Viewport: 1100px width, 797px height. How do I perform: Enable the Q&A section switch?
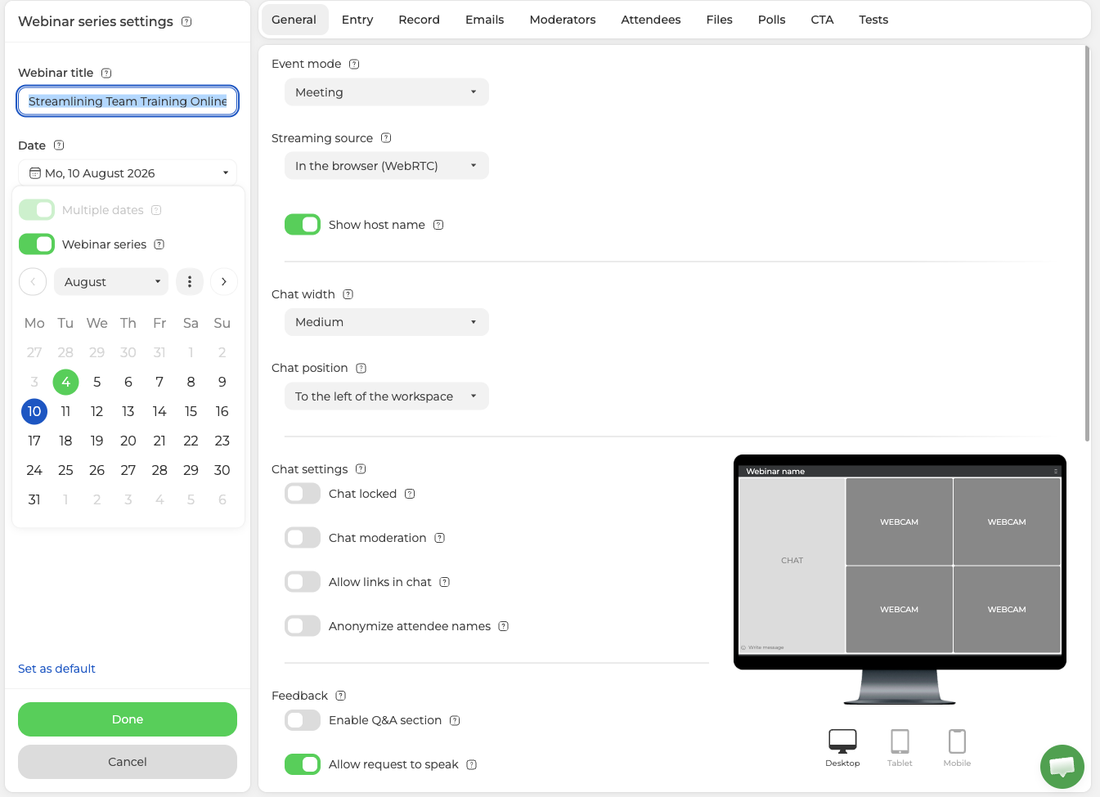tap(302, 721)
